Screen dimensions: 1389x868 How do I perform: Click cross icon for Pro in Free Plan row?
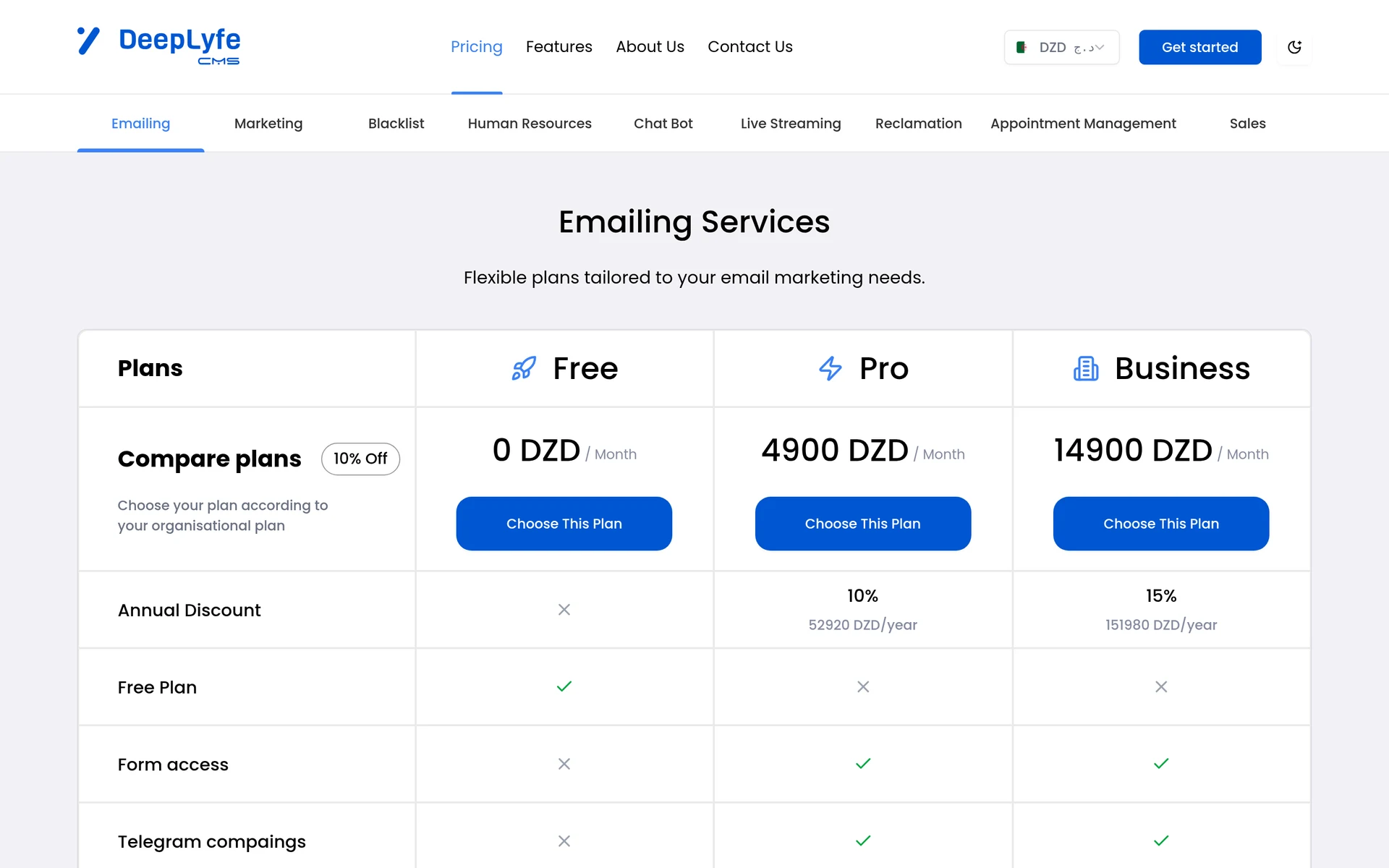[863, 686]
